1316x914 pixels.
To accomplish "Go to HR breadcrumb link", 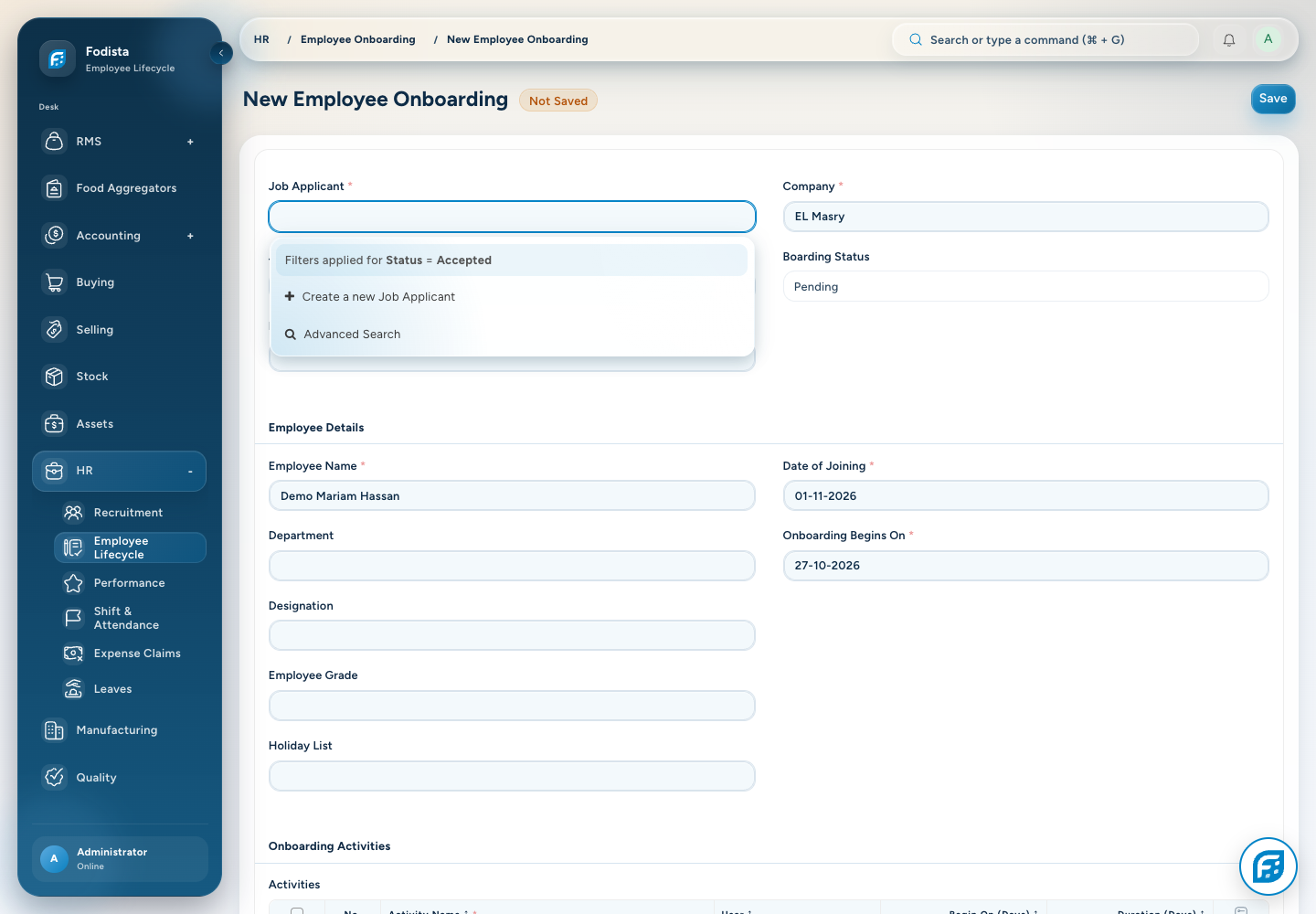I will 261,39.
